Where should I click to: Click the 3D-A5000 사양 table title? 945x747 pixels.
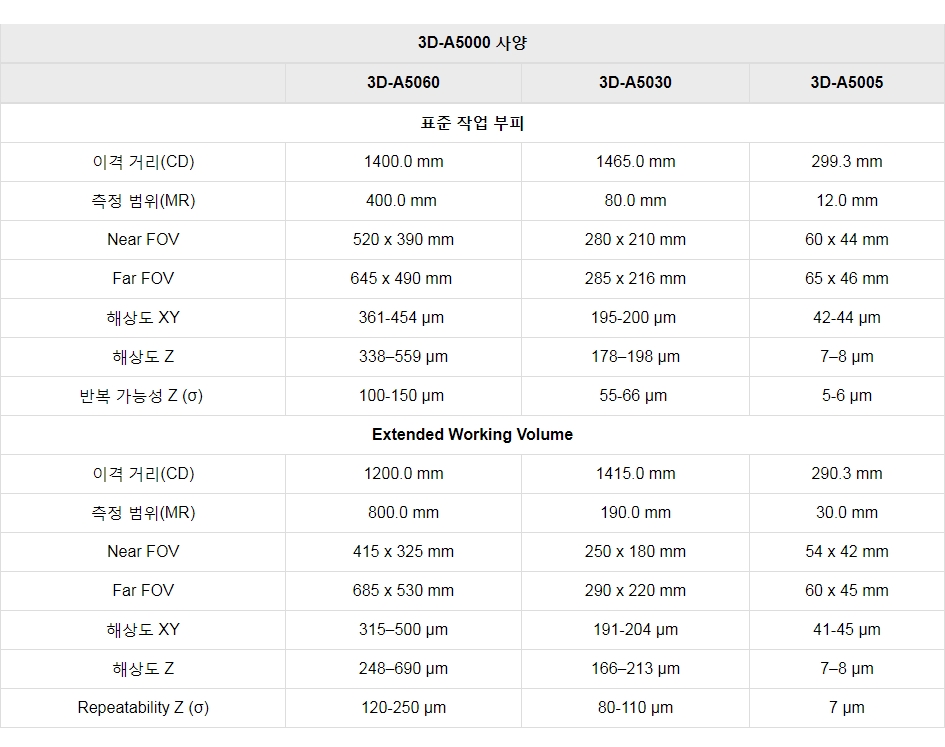tap(472, 43)
